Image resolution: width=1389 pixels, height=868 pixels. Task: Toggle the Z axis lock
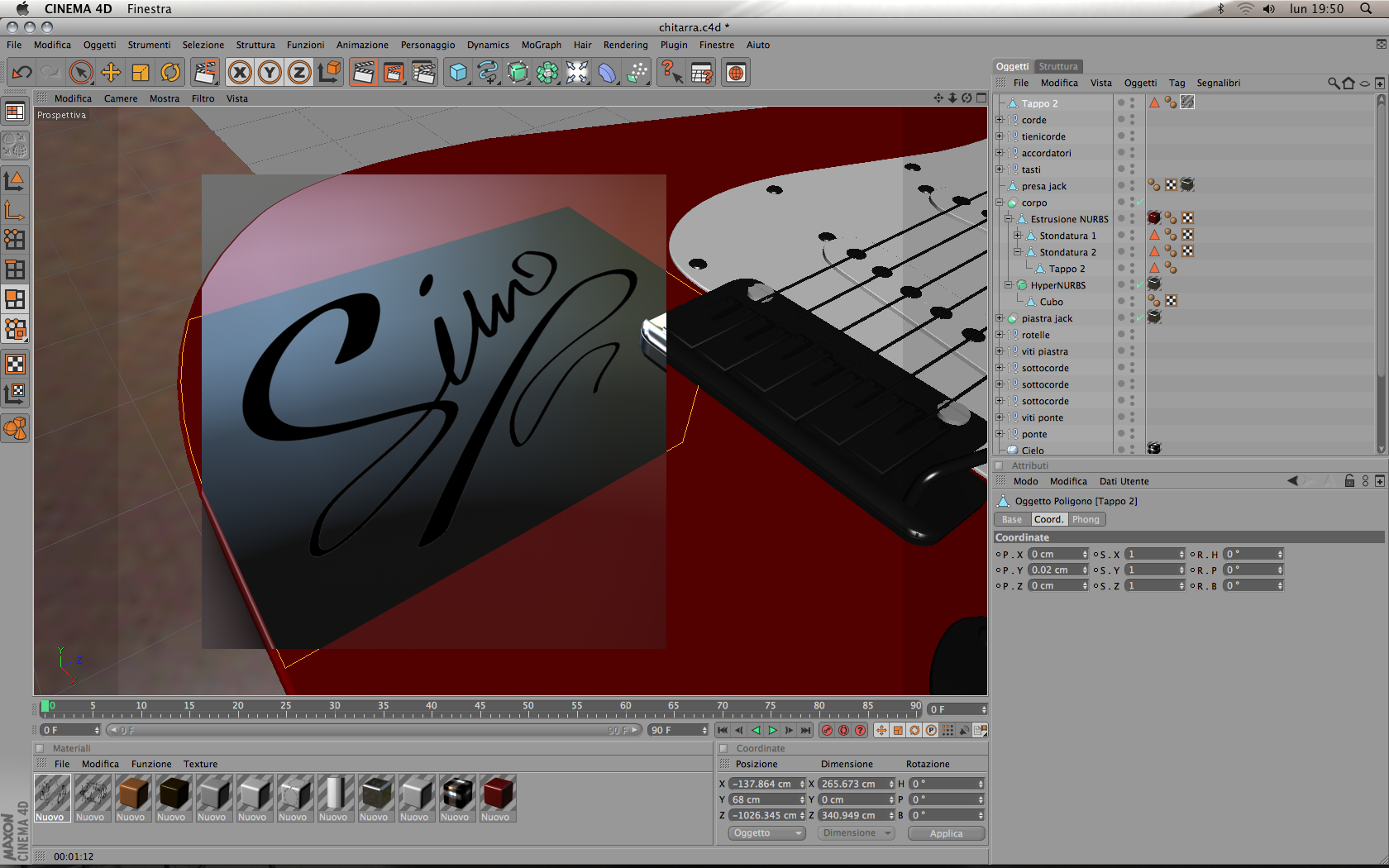click(x=299, y=73)
